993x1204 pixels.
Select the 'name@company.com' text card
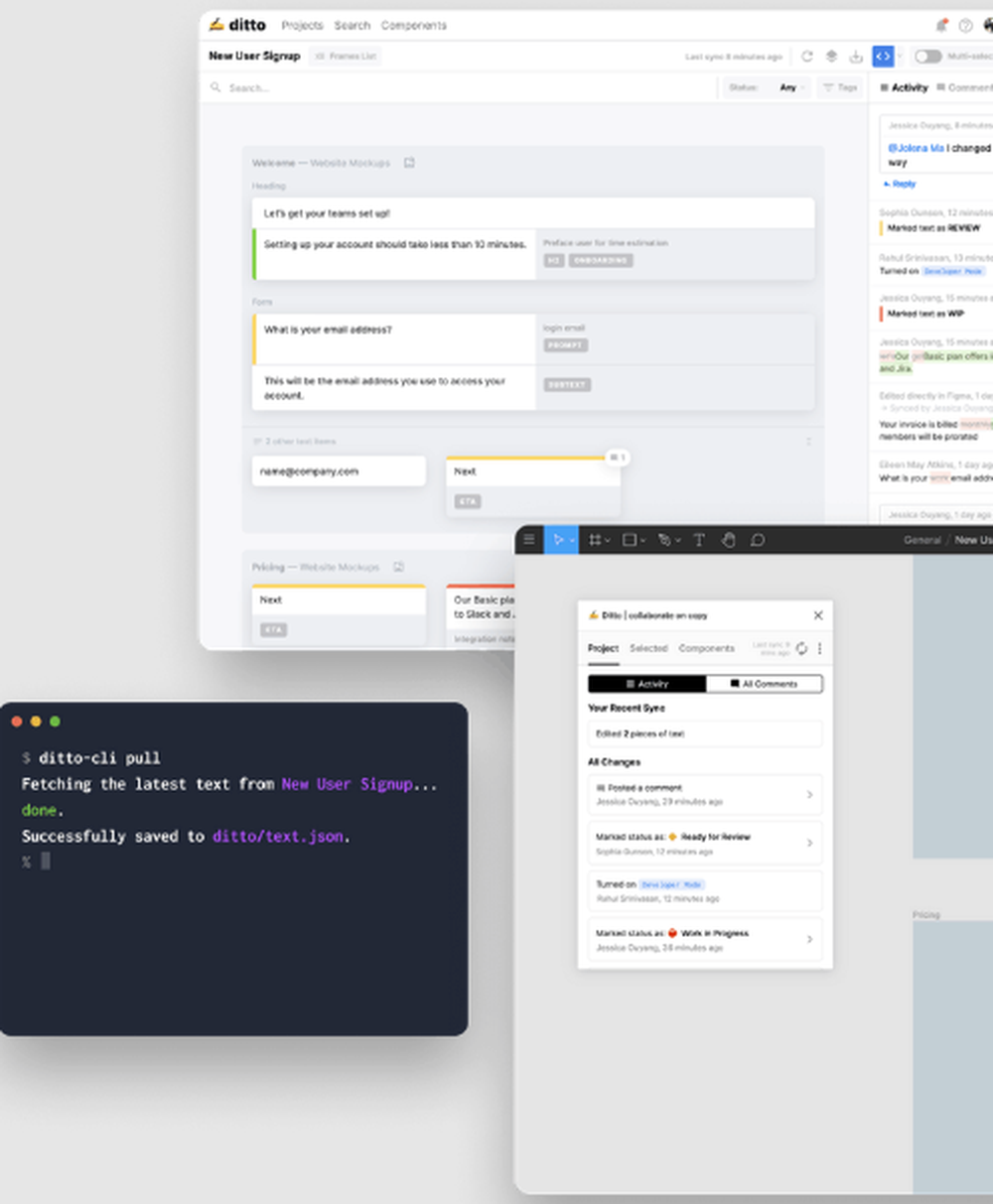(339, 471)
